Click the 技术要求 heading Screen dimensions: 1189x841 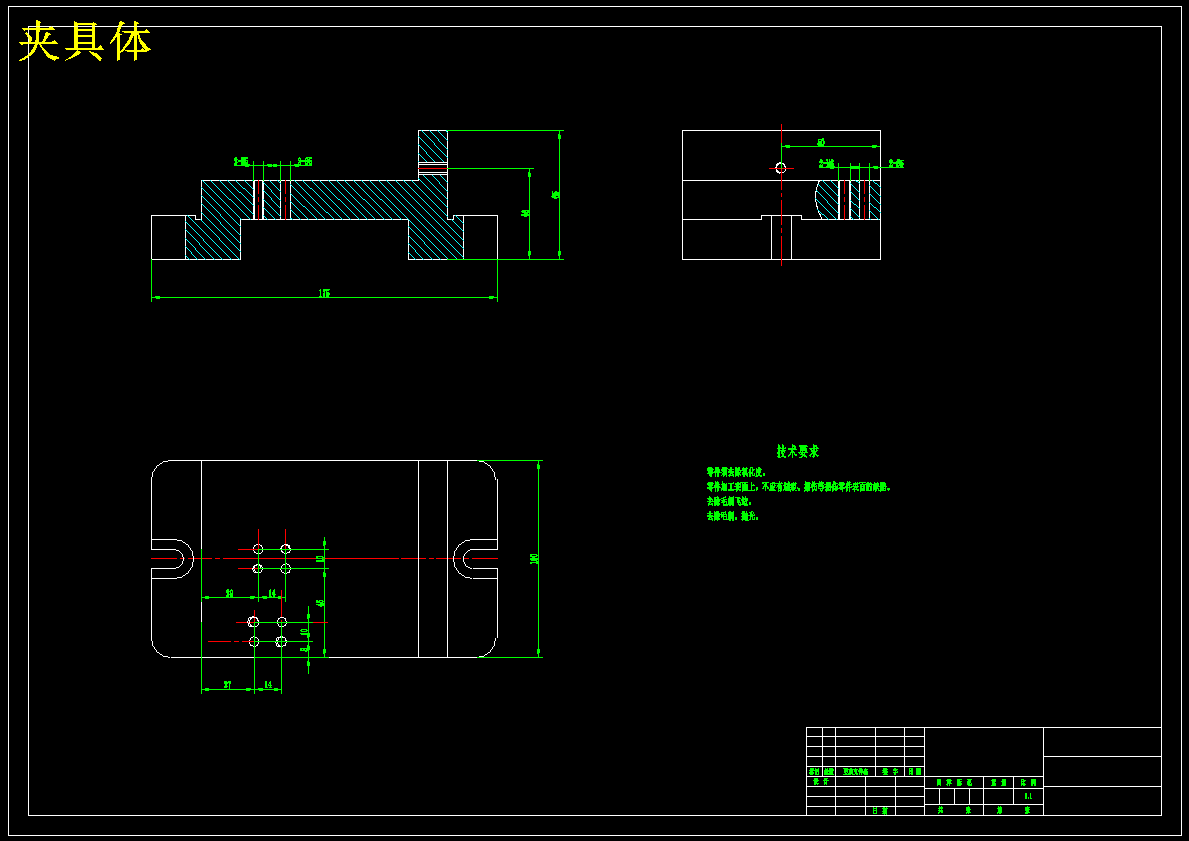click(798, 451)
